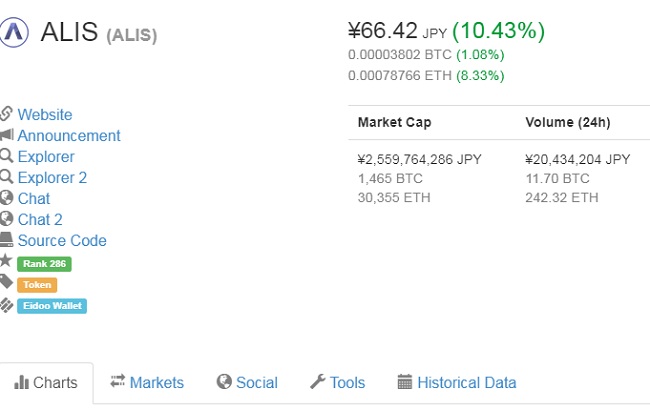The image size is (650, 411).
Task: Click the ALIS coin logo icon
Action: pyautogui.click(x=15, y=32)
